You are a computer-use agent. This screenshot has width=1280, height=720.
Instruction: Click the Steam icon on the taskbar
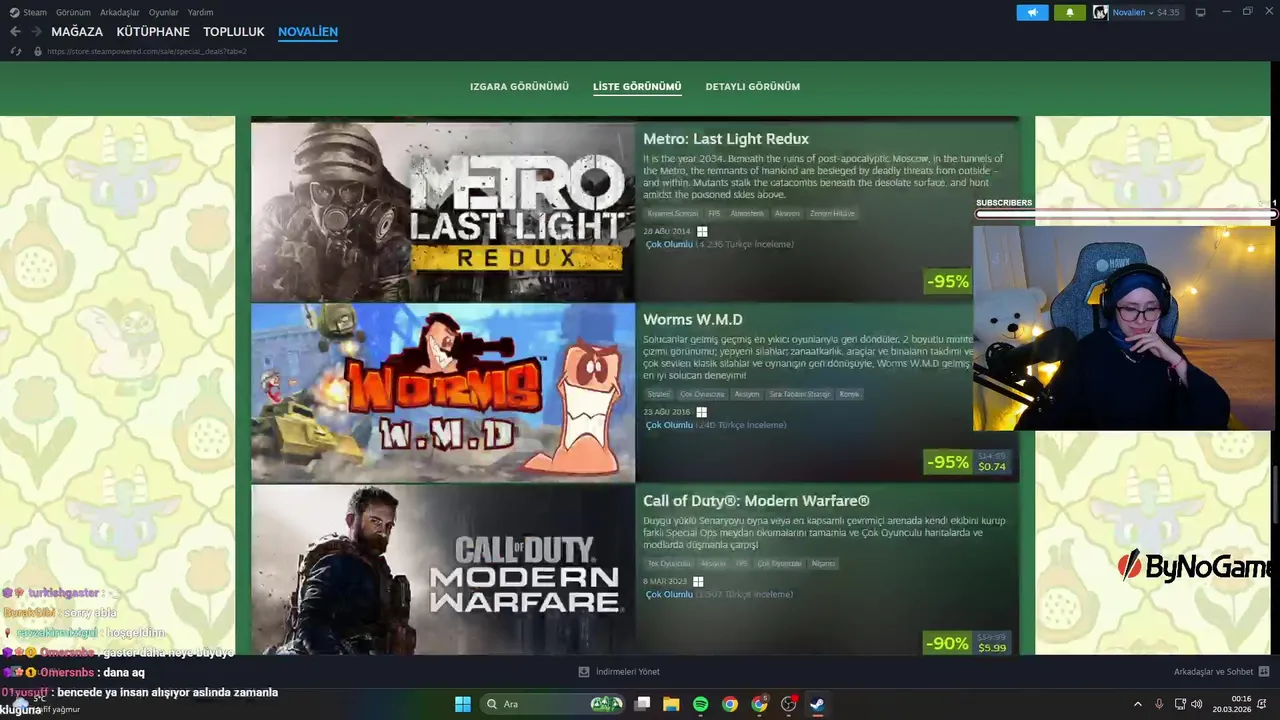817,704
